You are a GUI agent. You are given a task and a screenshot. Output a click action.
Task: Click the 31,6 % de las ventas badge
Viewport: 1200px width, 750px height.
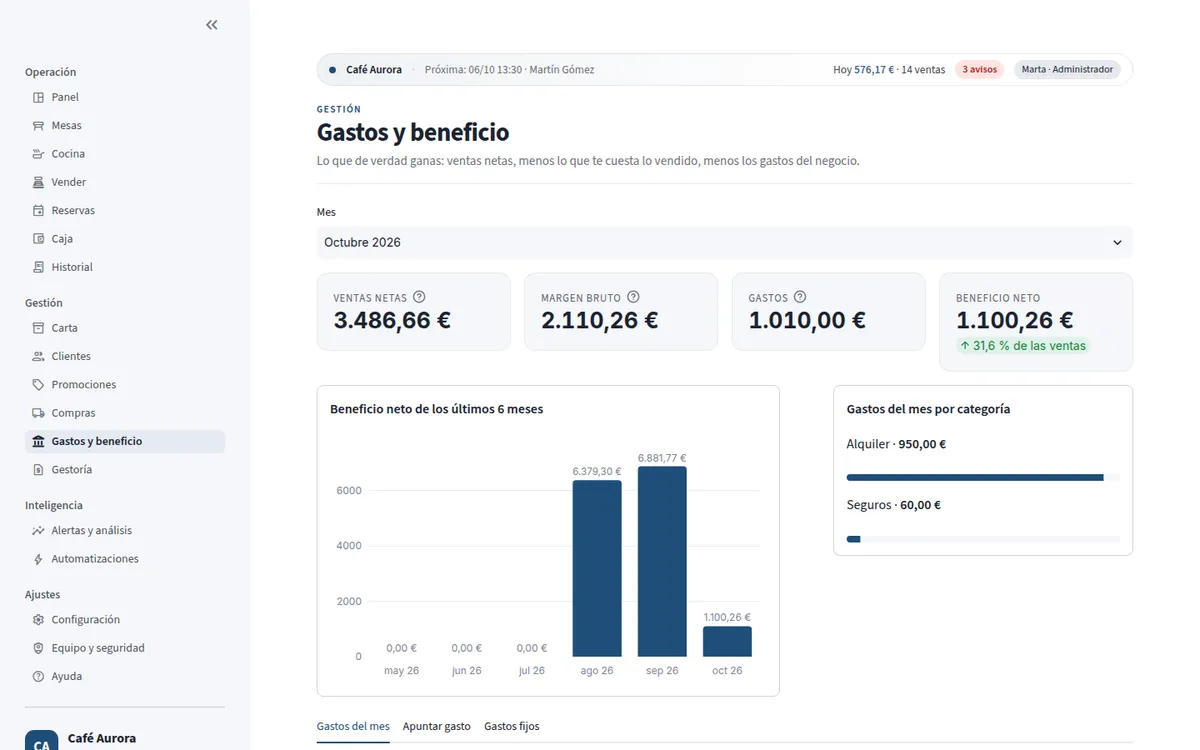[x=1022, y=346]
